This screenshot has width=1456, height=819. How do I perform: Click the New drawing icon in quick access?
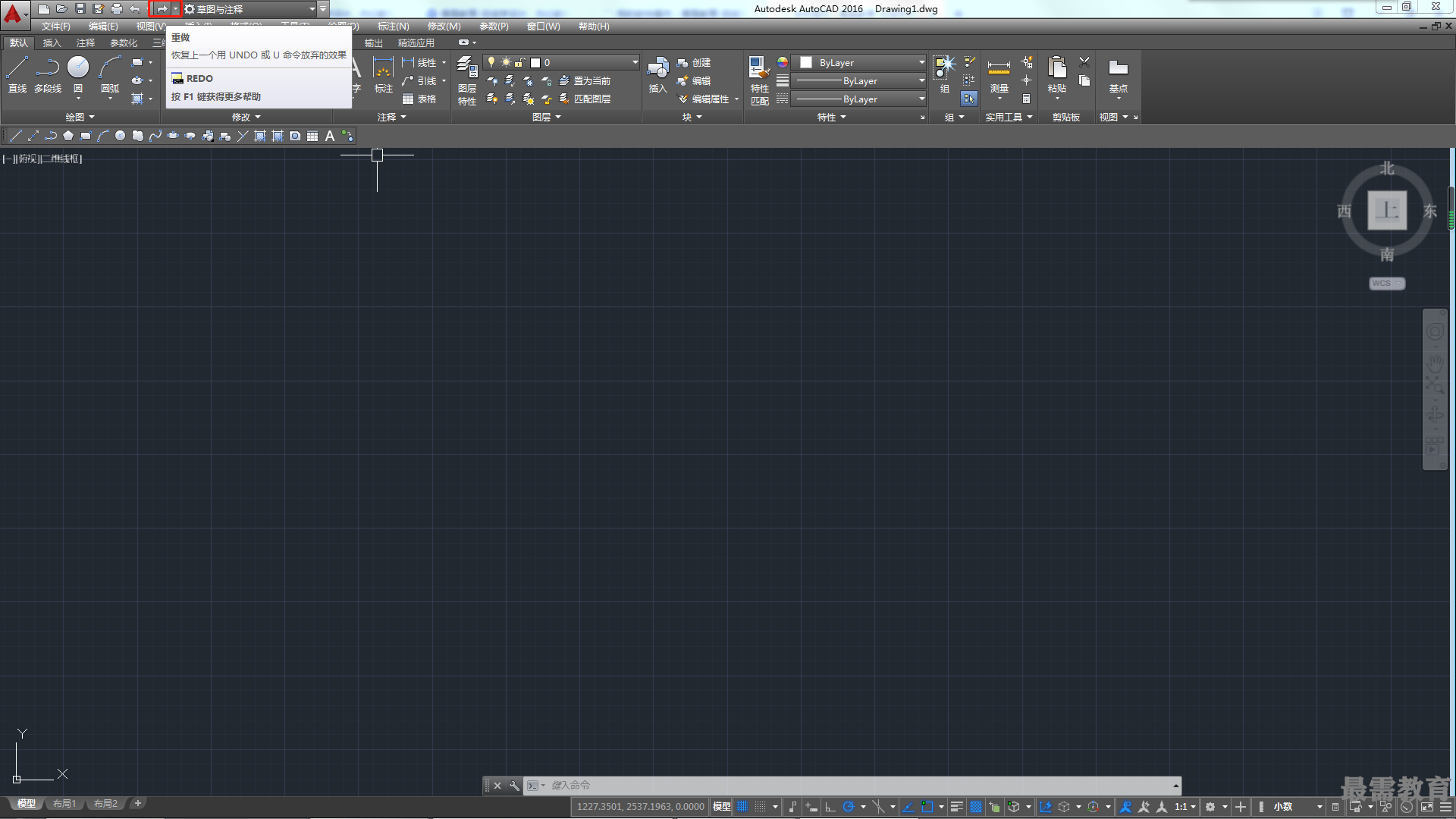(44, 9)
